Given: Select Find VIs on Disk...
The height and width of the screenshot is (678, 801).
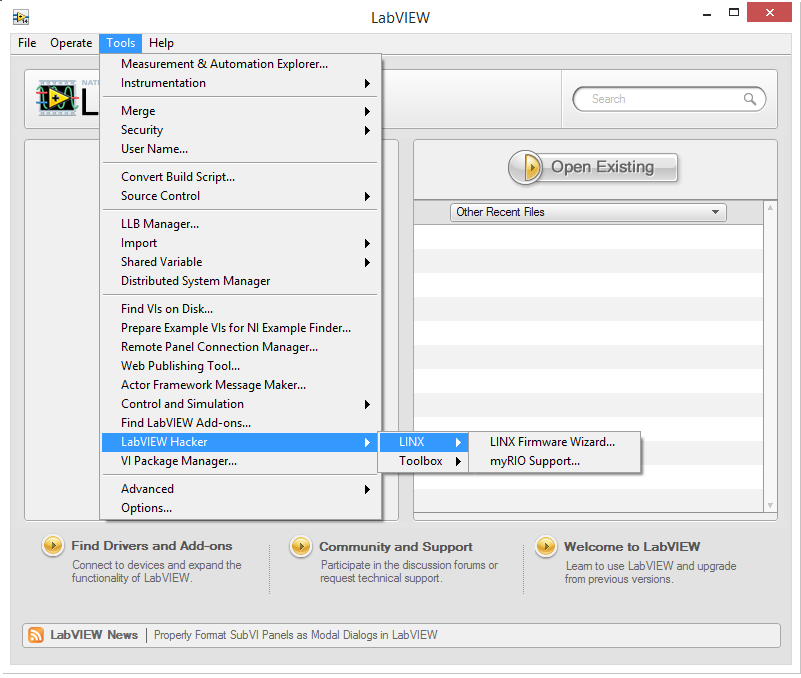Looking at the screenshot, I should click(x=240, y=309).
